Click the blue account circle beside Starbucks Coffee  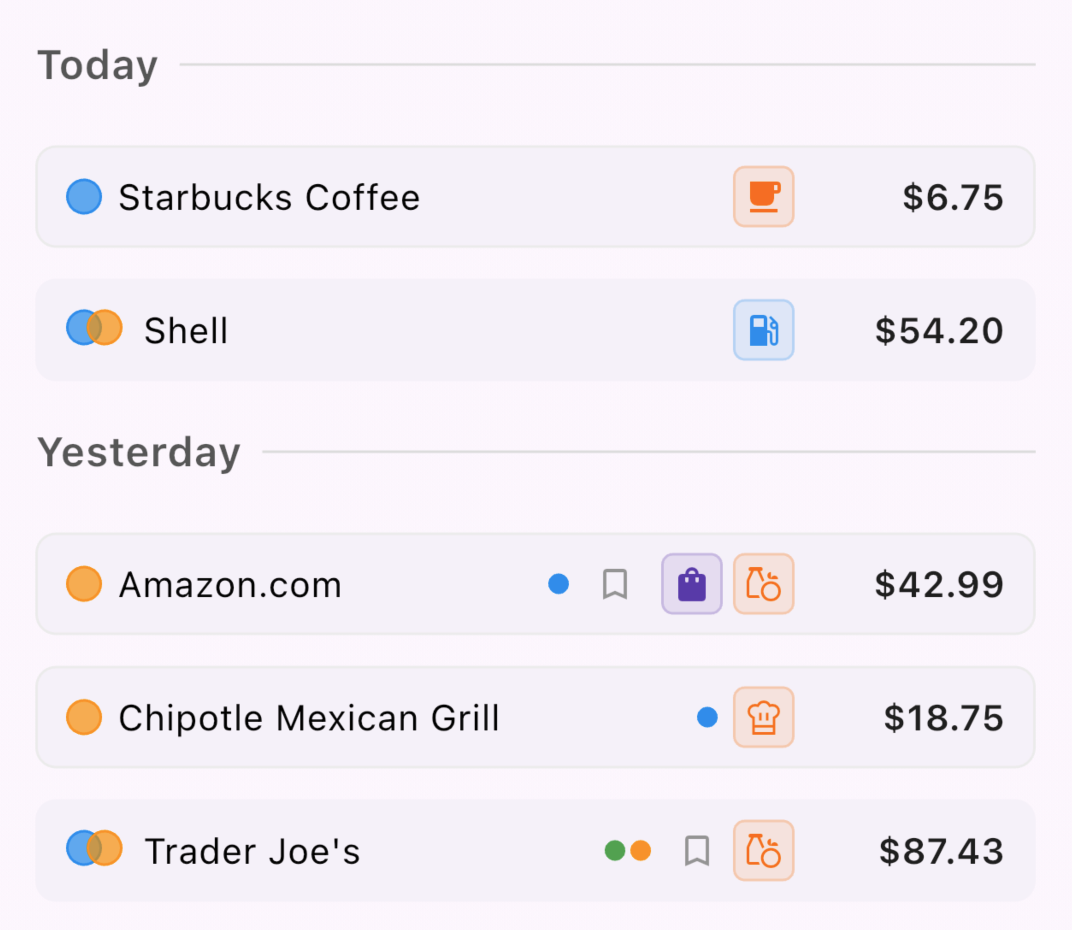point(83,196)
